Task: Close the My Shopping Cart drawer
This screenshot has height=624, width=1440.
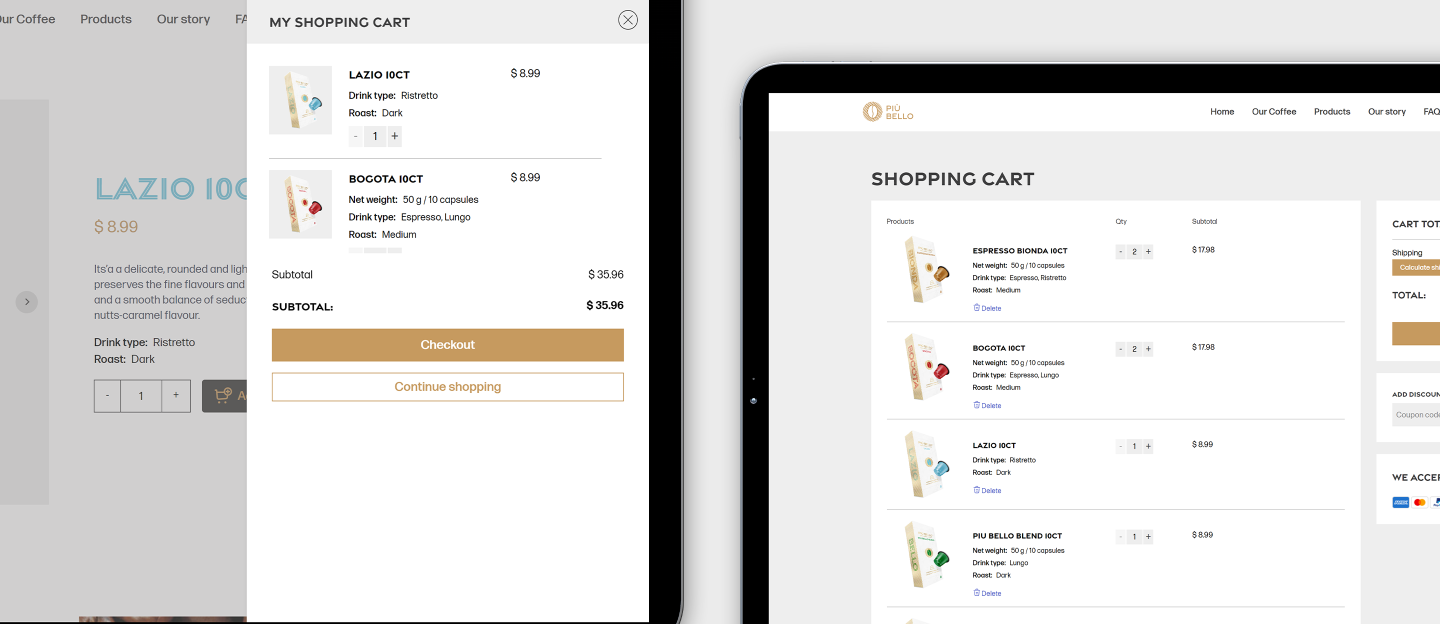Action: [628, 20]
